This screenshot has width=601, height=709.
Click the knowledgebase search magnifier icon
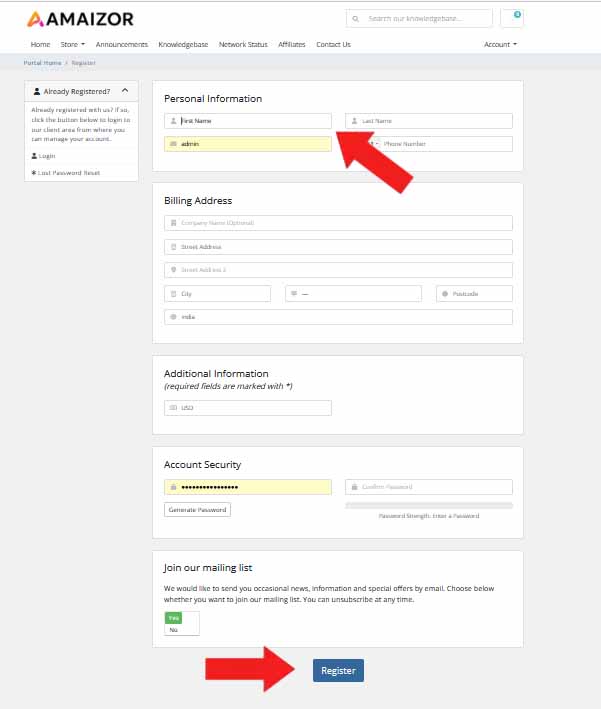355,19
